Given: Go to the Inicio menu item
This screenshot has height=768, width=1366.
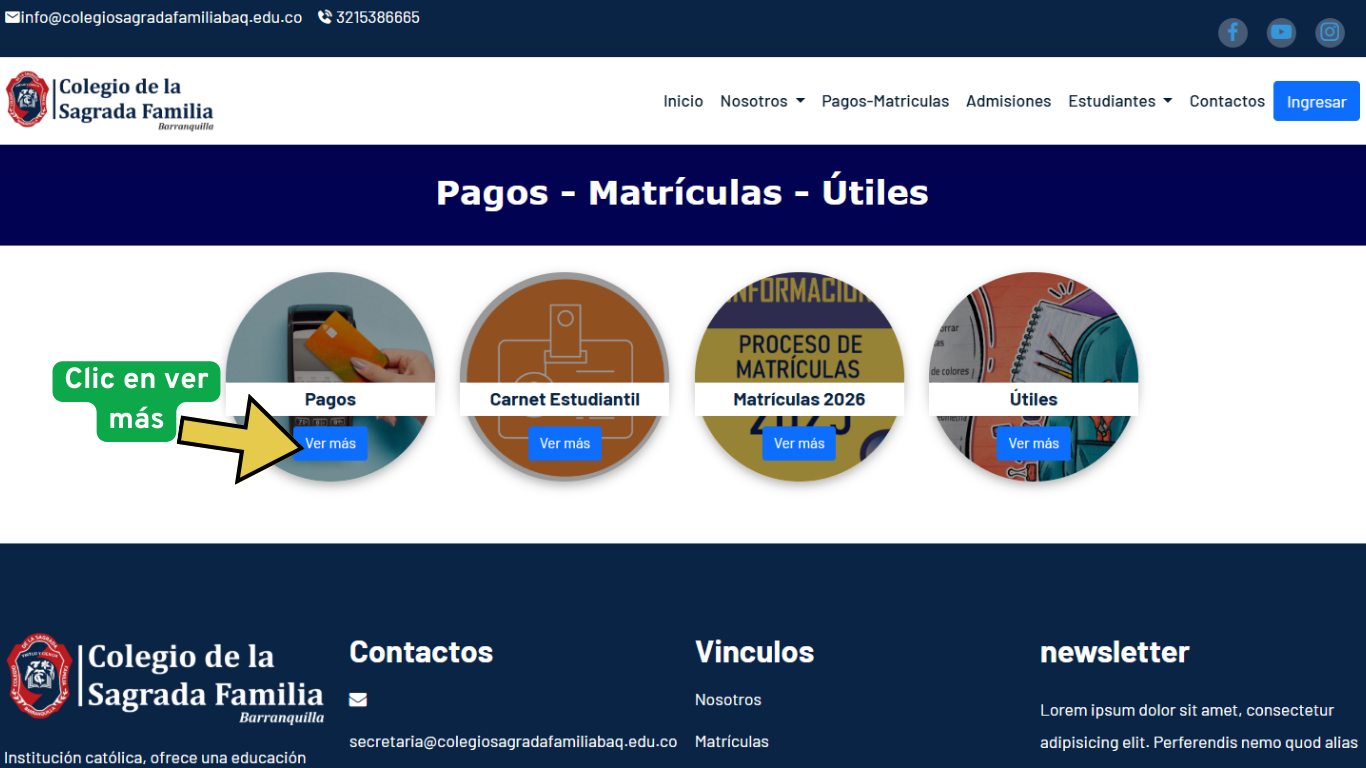Looking at the screenshot, I should 683,101.
